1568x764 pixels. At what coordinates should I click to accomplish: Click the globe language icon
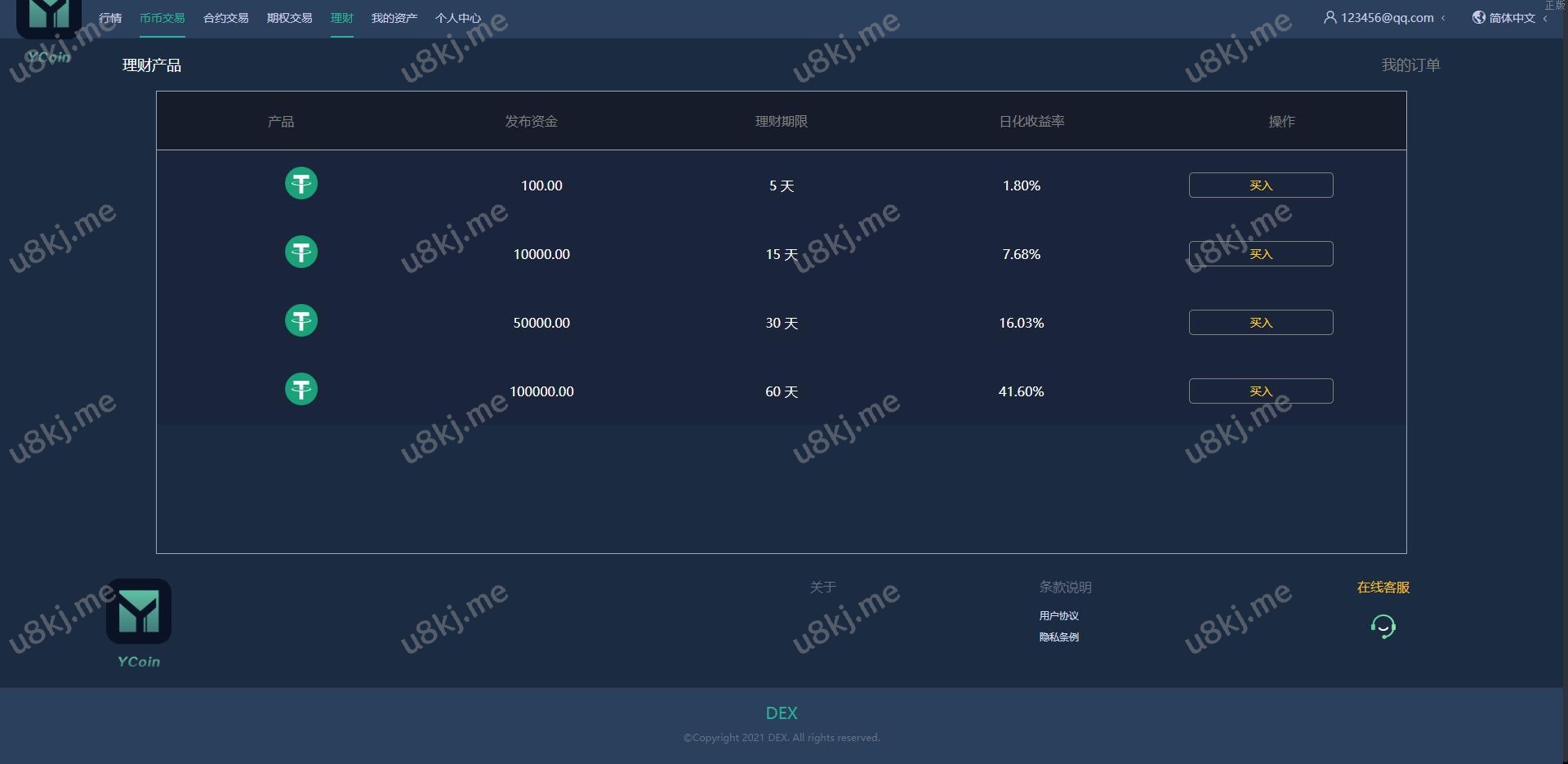pyautogui.click(x=1478, y=17)
